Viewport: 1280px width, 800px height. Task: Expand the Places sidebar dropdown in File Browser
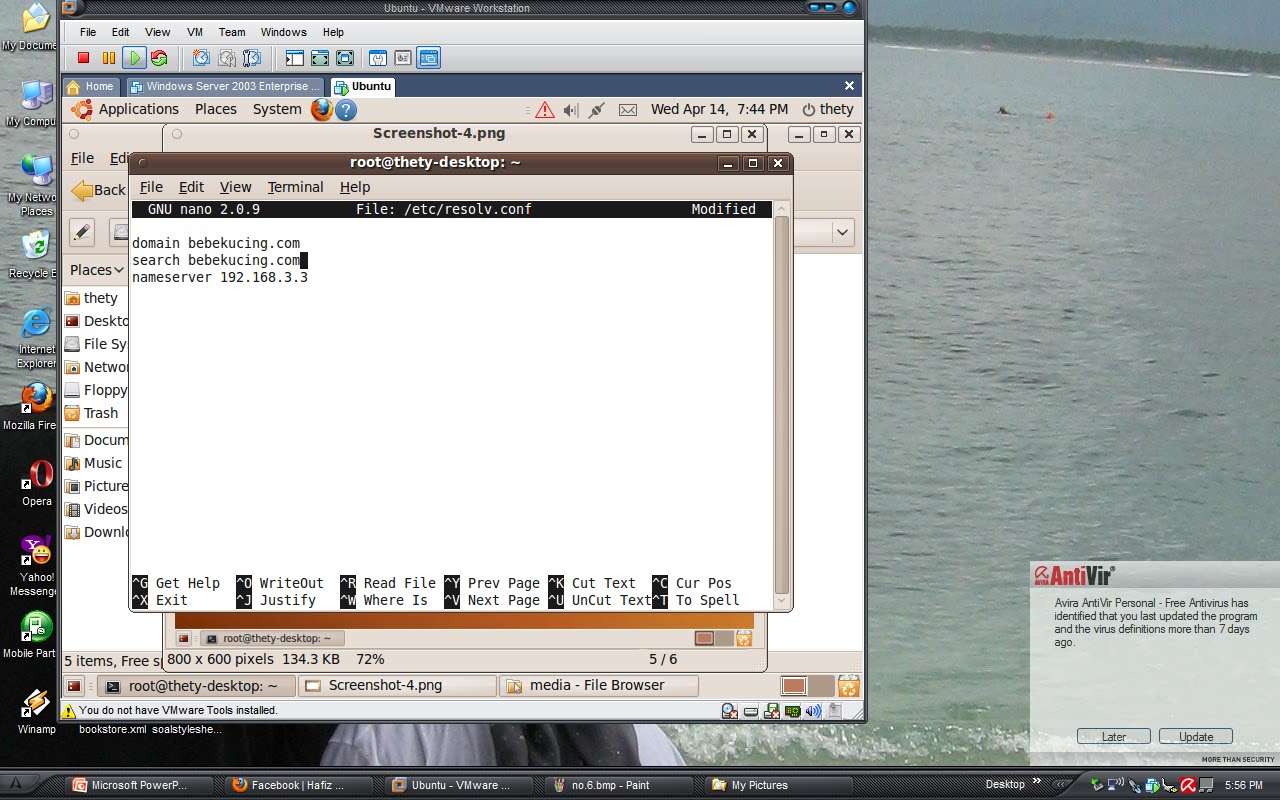pos(97,270)
